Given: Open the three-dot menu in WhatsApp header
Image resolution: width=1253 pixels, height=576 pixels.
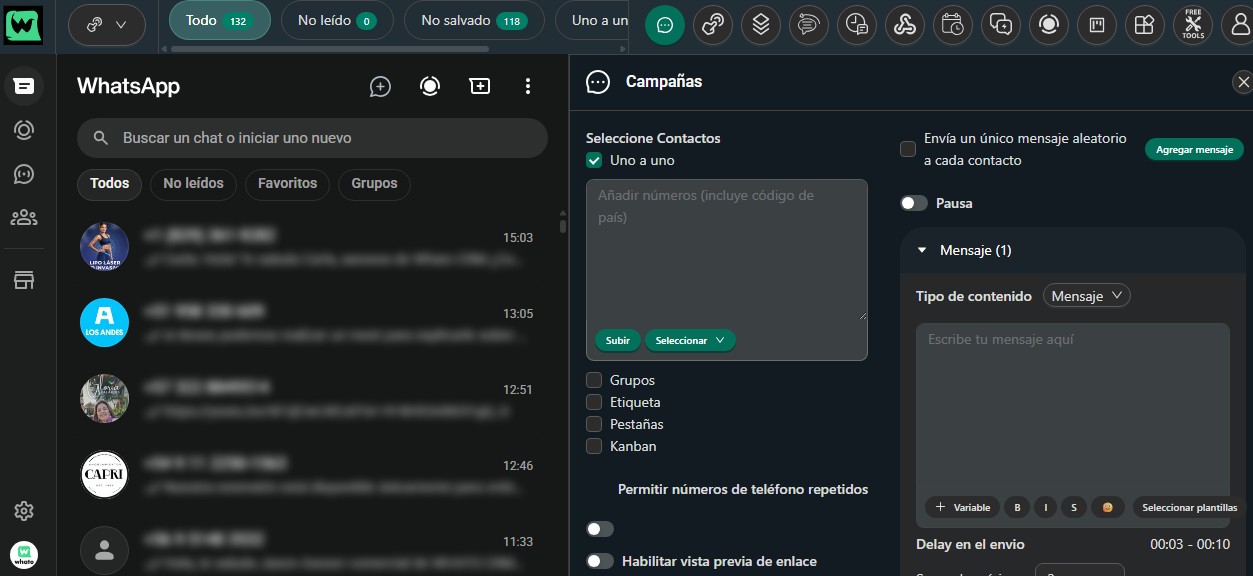Looking at the screenshot, I should (528, 86).
